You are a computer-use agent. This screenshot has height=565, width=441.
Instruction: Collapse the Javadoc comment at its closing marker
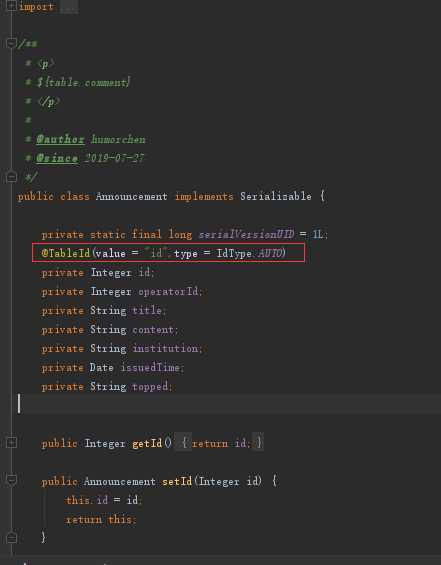click(12, 177)
